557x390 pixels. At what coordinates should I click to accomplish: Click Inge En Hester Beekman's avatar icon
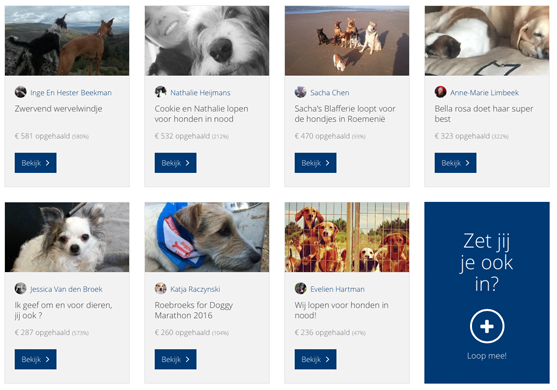21,92
